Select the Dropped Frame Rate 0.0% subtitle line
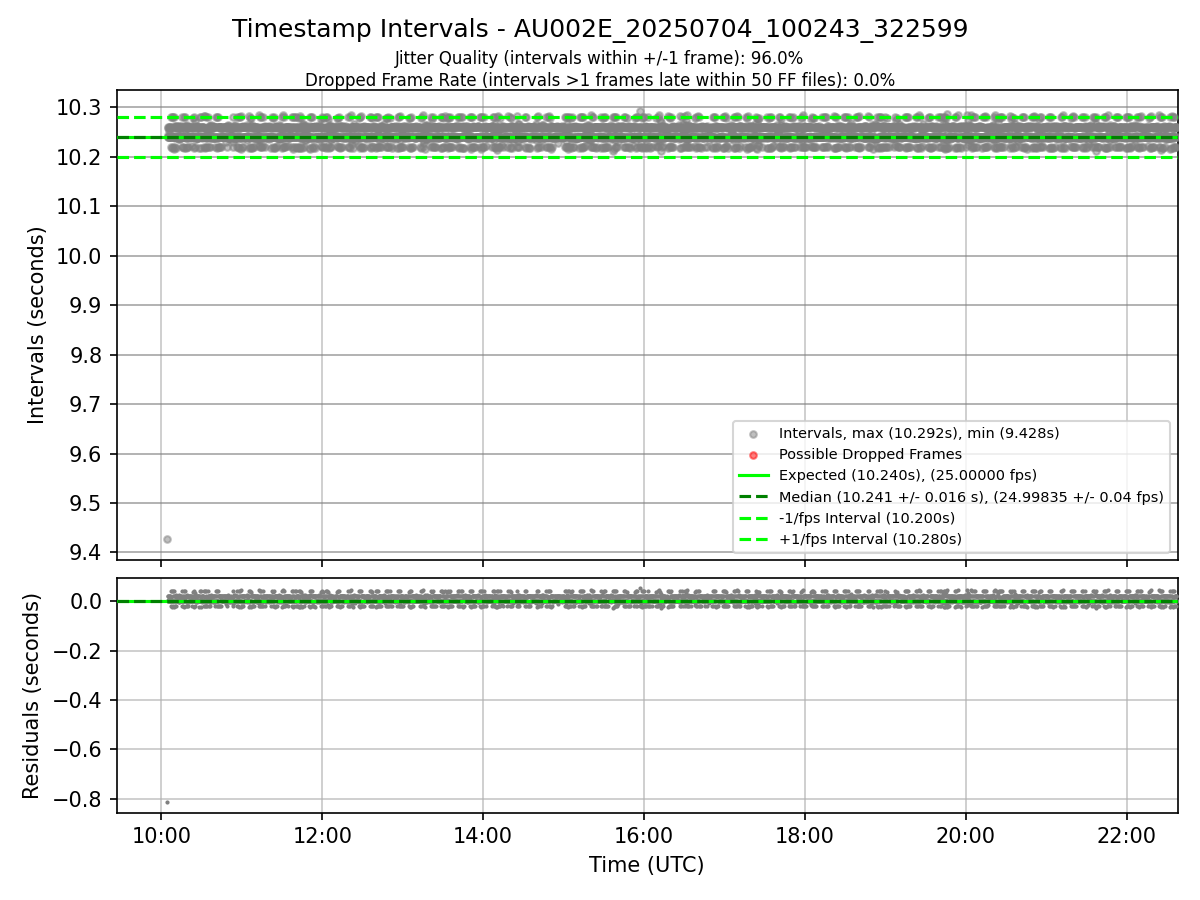The image size is (1200, 900). 600,79
